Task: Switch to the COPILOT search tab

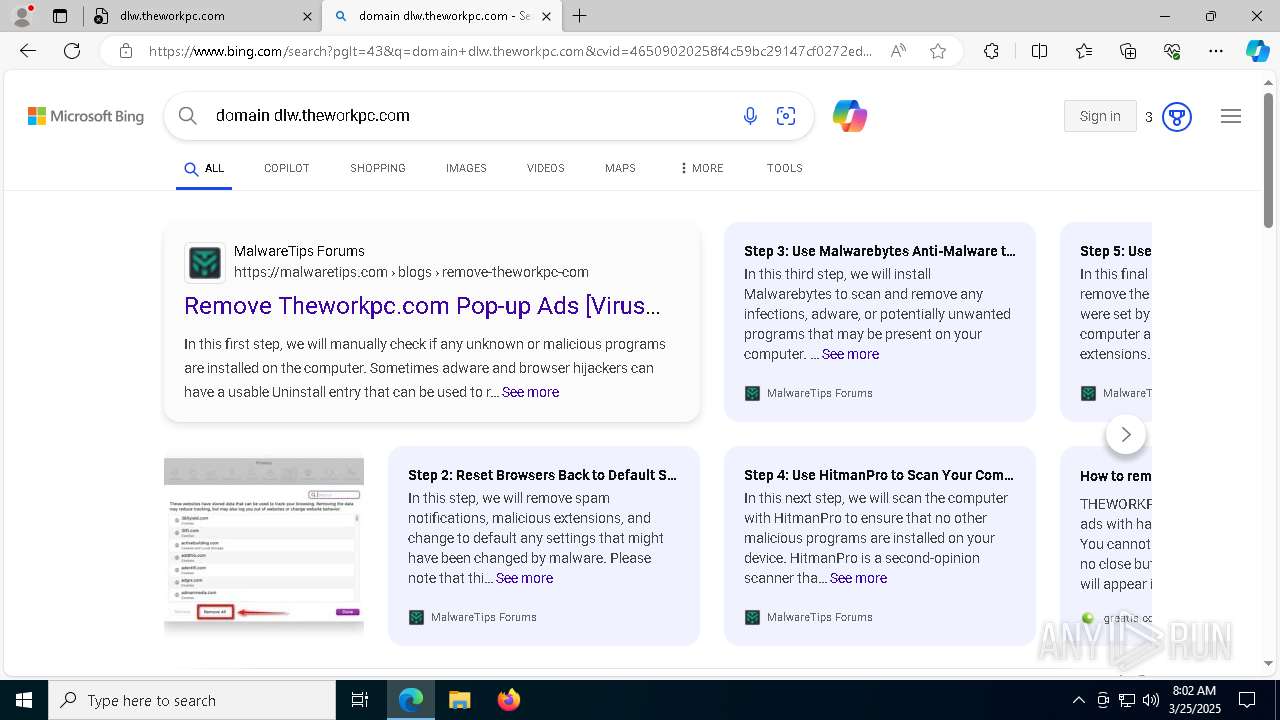Action: click(287, 168)
